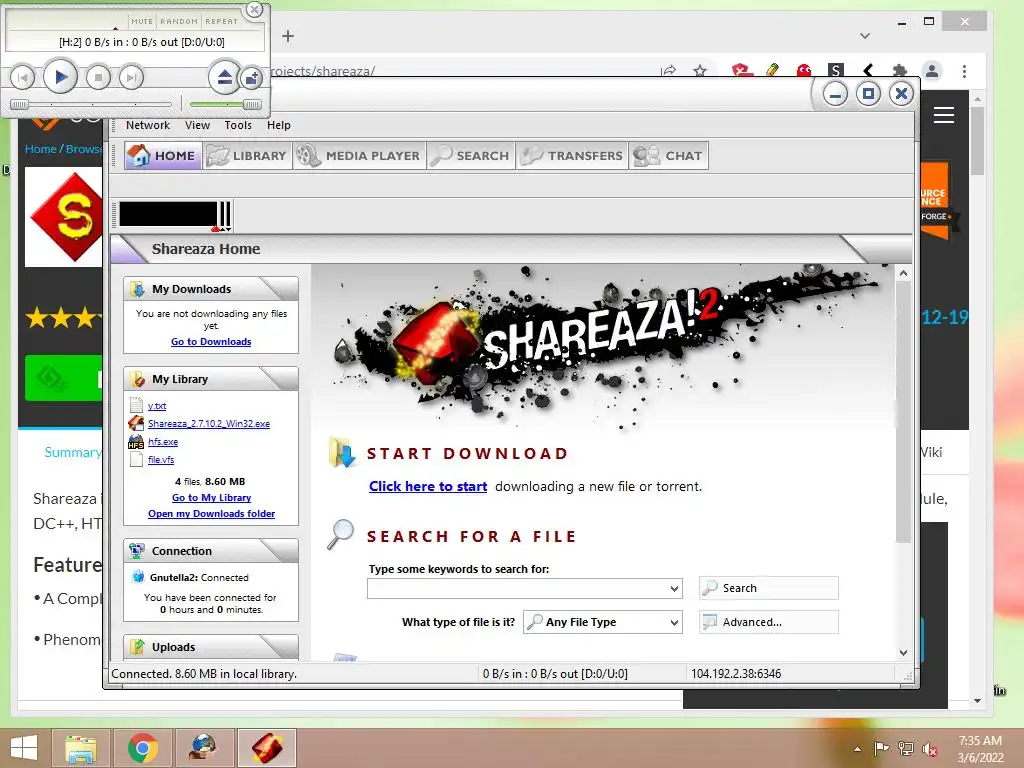Click the Chrome new tab plus button

click(x=288, y=36)
